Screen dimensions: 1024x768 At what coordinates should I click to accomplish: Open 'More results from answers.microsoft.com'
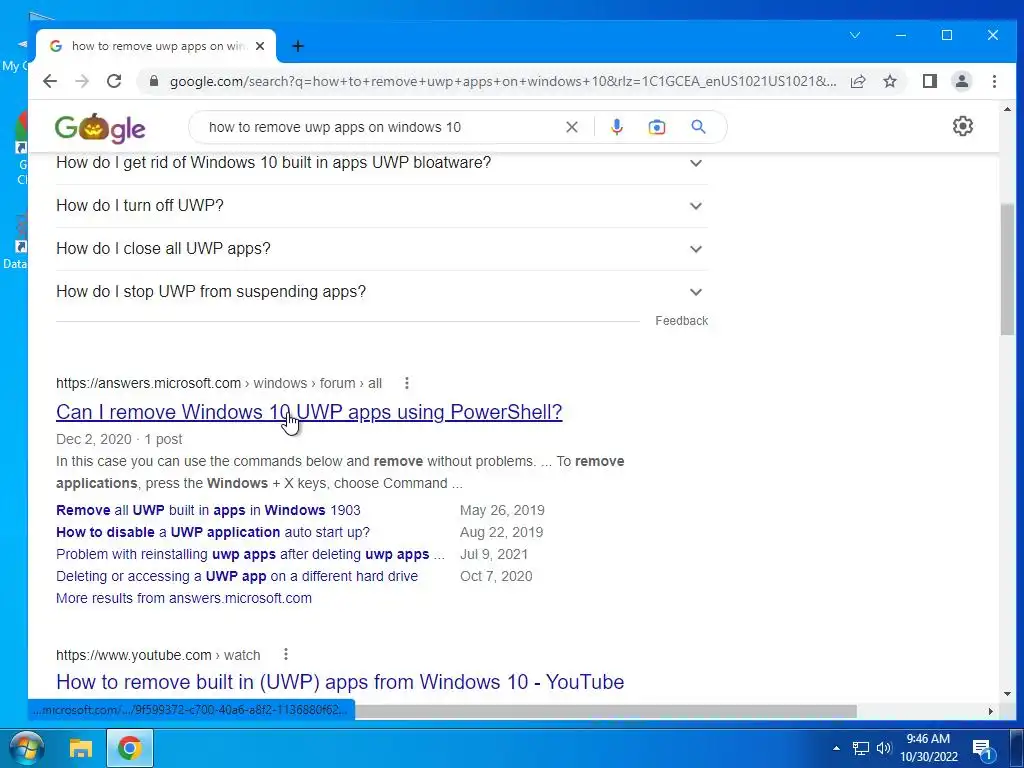coord(184,598)
